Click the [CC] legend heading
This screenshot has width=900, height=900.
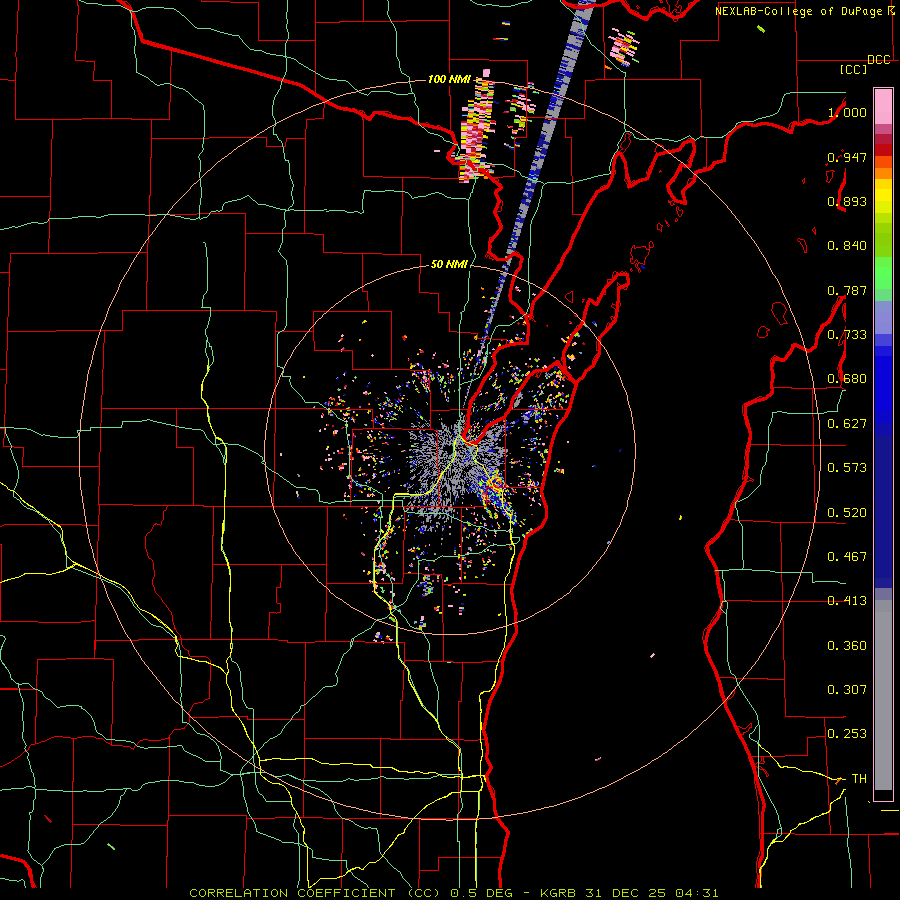[853, 69]
